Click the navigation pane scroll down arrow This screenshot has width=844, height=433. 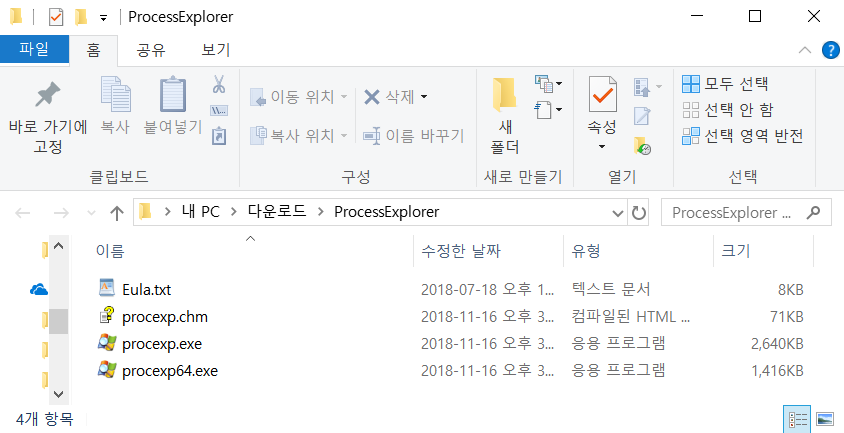point(59,394)
